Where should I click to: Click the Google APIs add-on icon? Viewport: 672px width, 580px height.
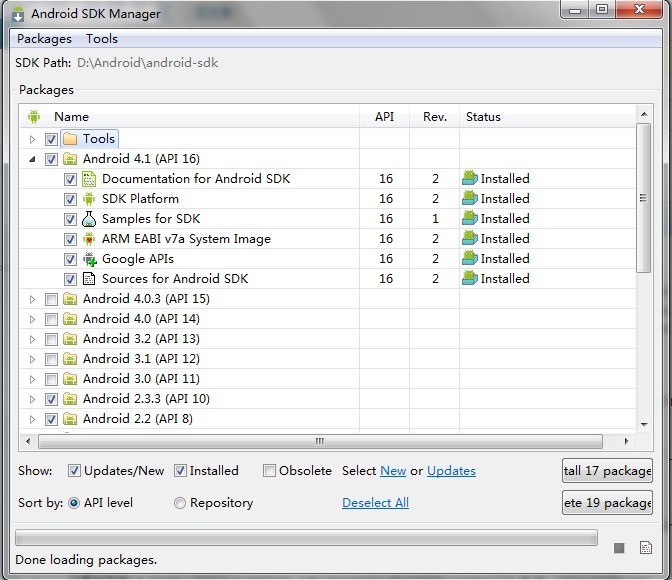tap(90, 259)
